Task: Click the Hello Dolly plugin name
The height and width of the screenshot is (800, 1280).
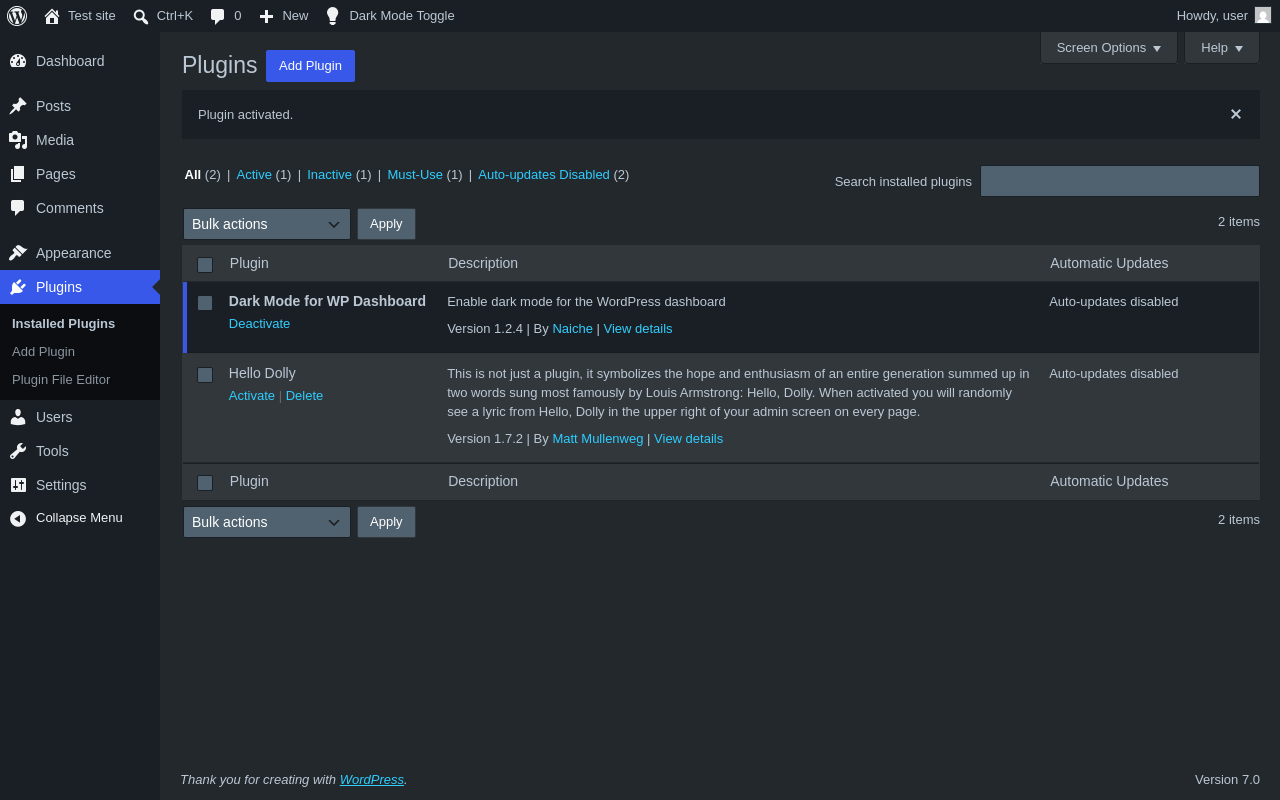Action: coord(262,373)
